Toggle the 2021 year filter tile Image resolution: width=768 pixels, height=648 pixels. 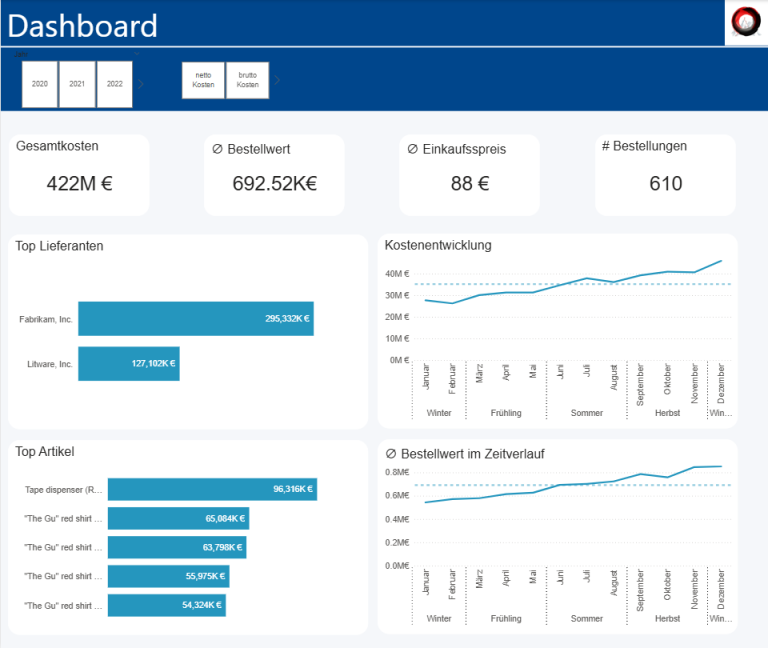77,84
